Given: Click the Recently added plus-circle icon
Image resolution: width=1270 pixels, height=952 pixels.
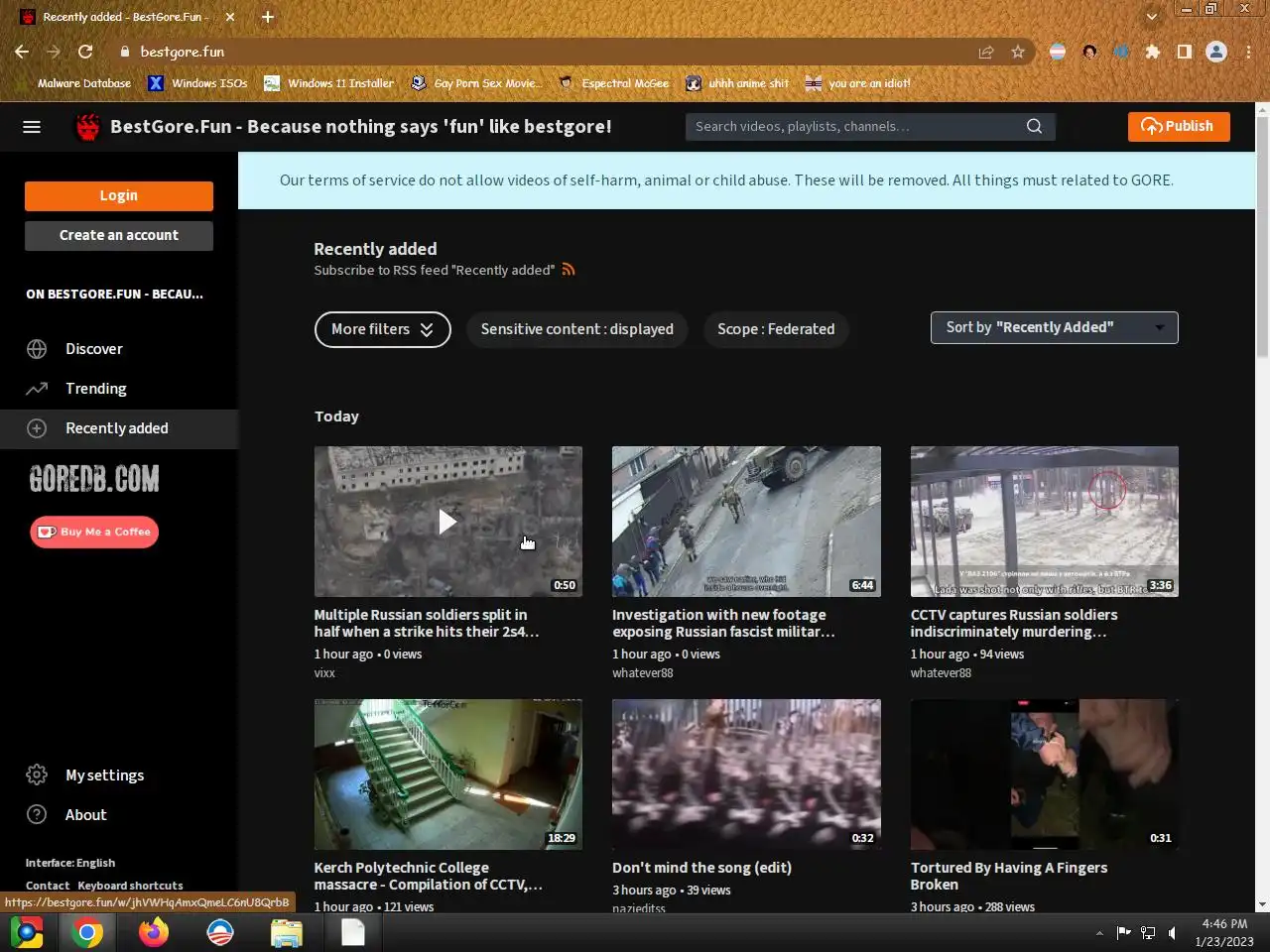Looking at the screenshot, I should 37,428.
